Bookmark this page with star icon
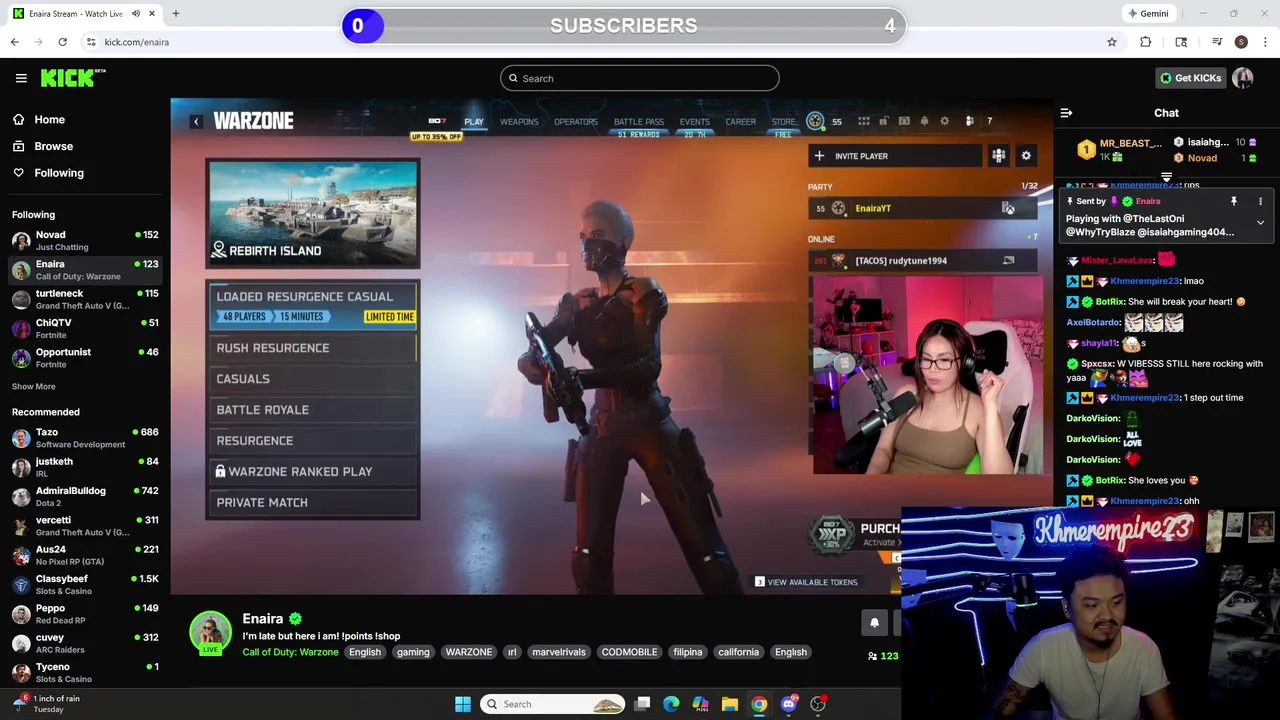The image size is (1280, 720). [1112, 42]
